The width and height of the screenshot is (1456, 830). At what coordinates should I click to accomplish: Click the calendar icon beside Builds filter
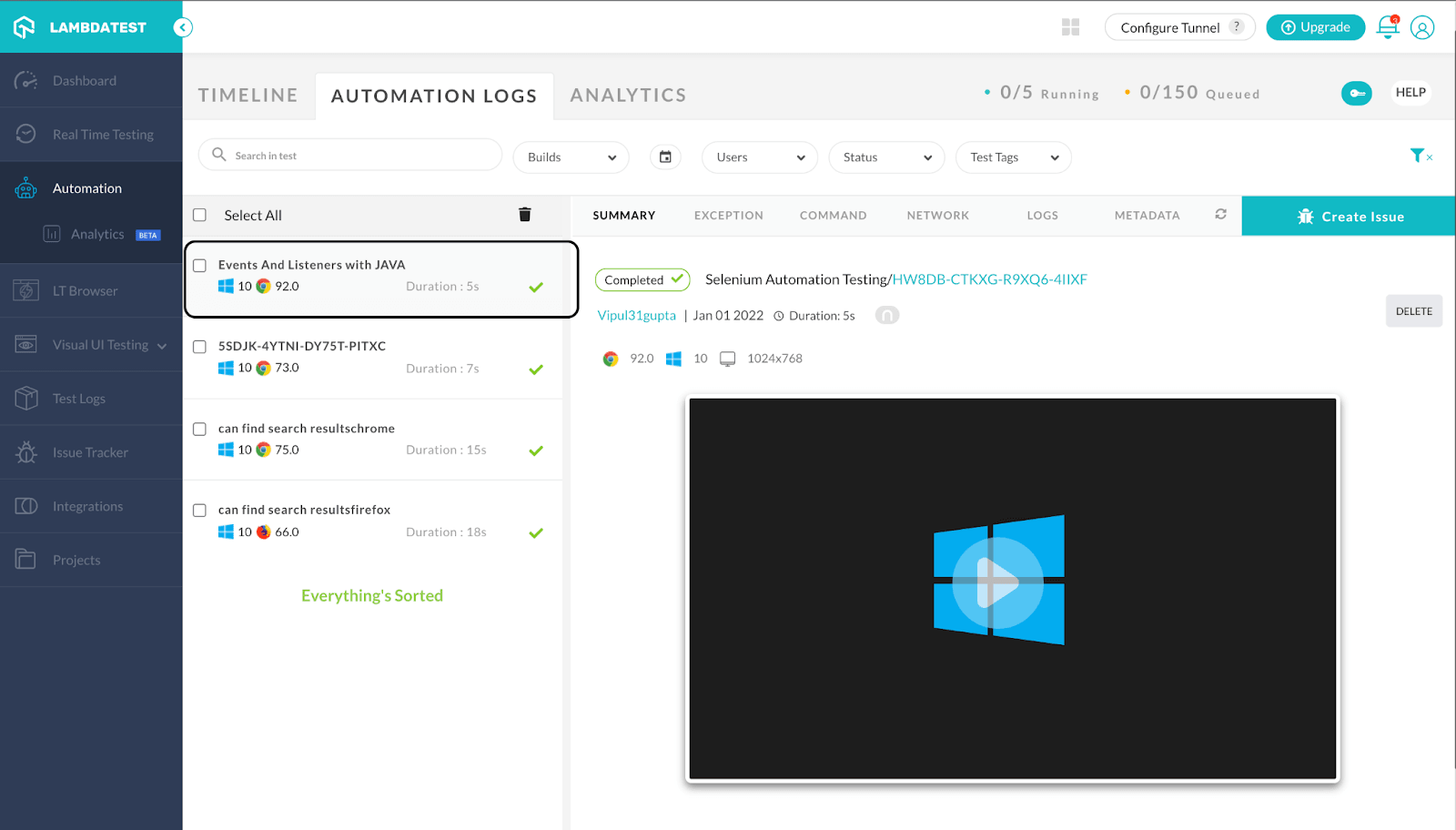tap(665, 157)
